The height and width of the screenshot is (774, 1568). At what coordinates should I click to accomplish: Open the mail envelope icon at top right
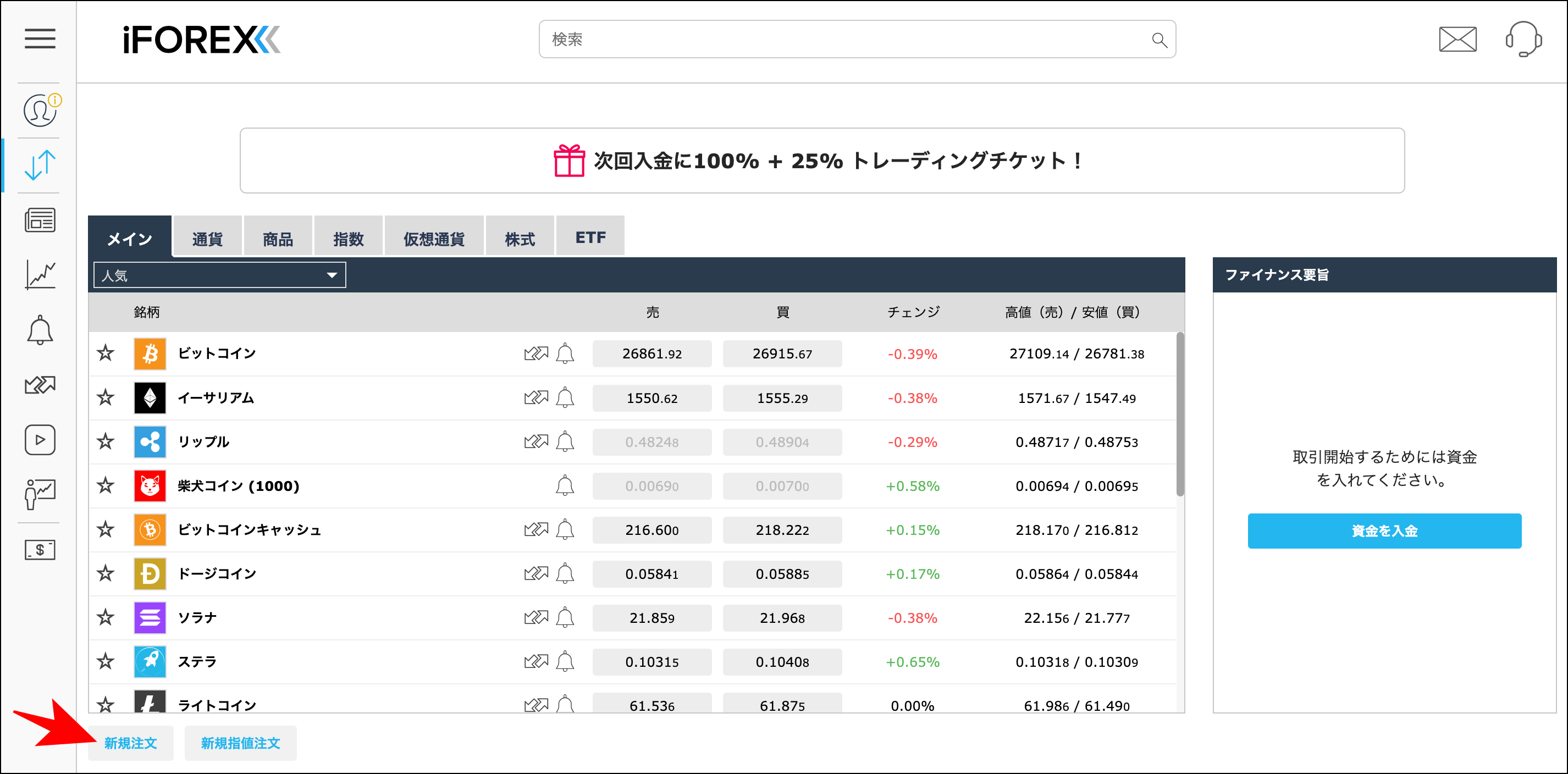[1457, 39]
